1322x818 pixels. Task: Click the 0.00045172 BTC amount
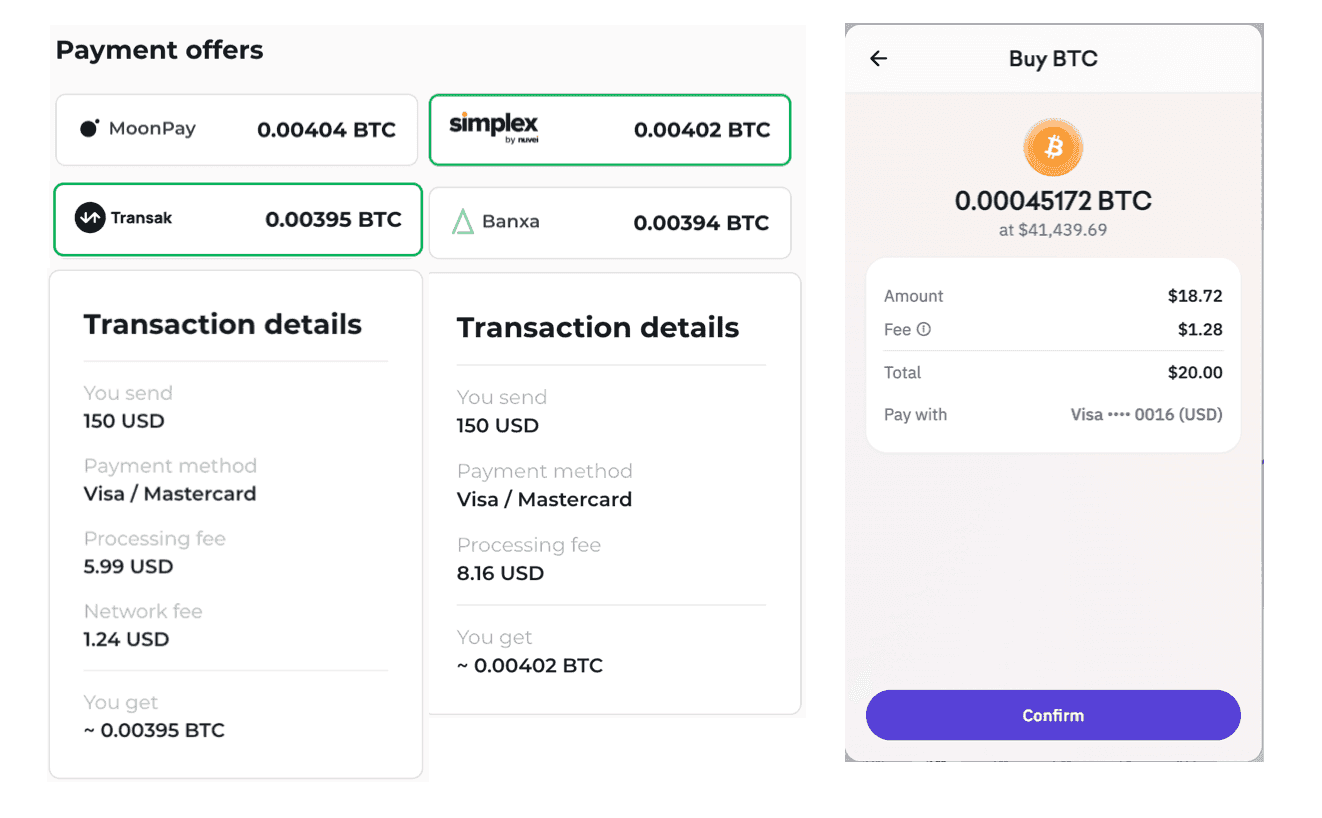pyautogui.click(x=1053, y=200)
